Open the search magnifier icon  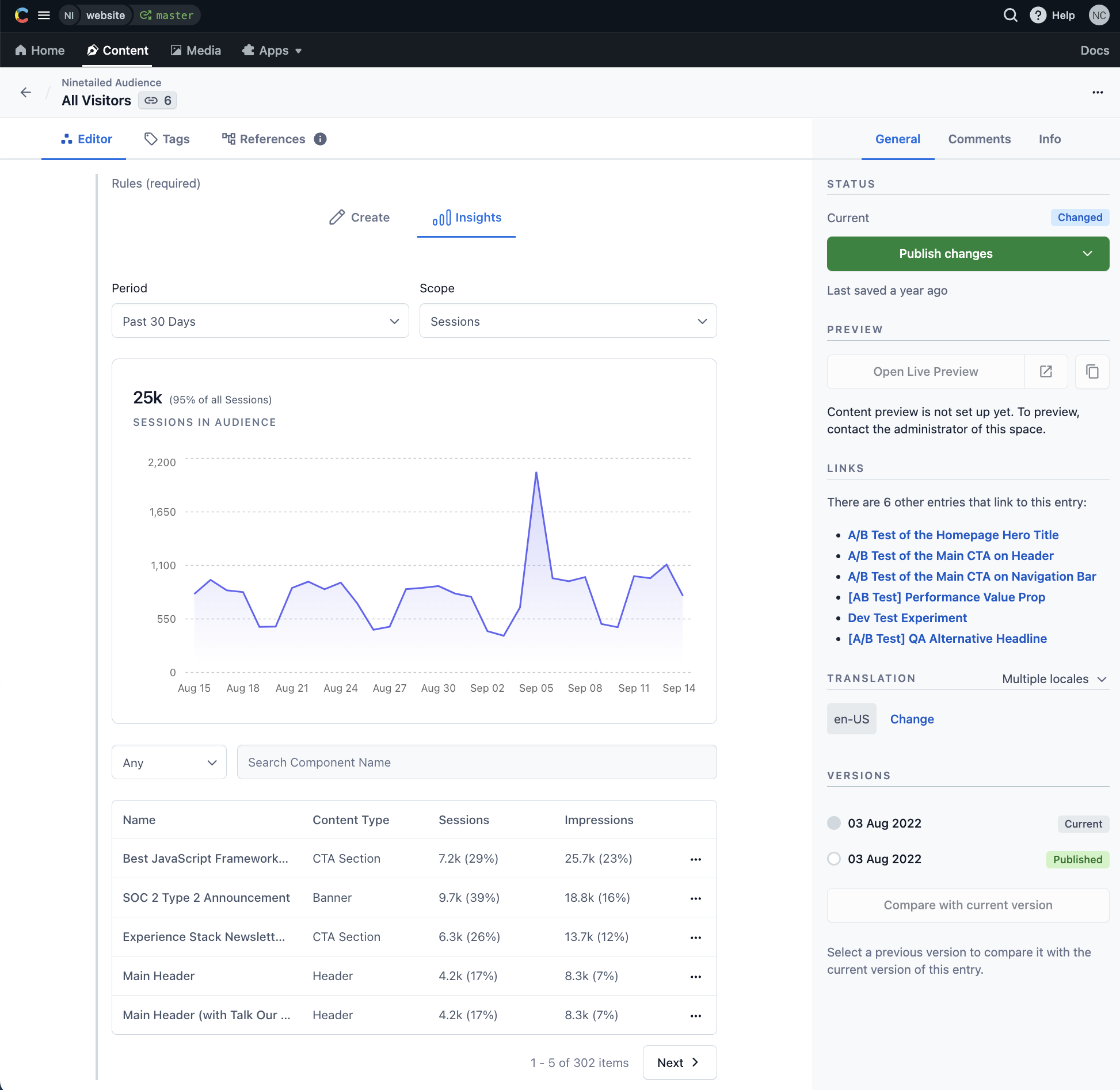point(1011,16)
